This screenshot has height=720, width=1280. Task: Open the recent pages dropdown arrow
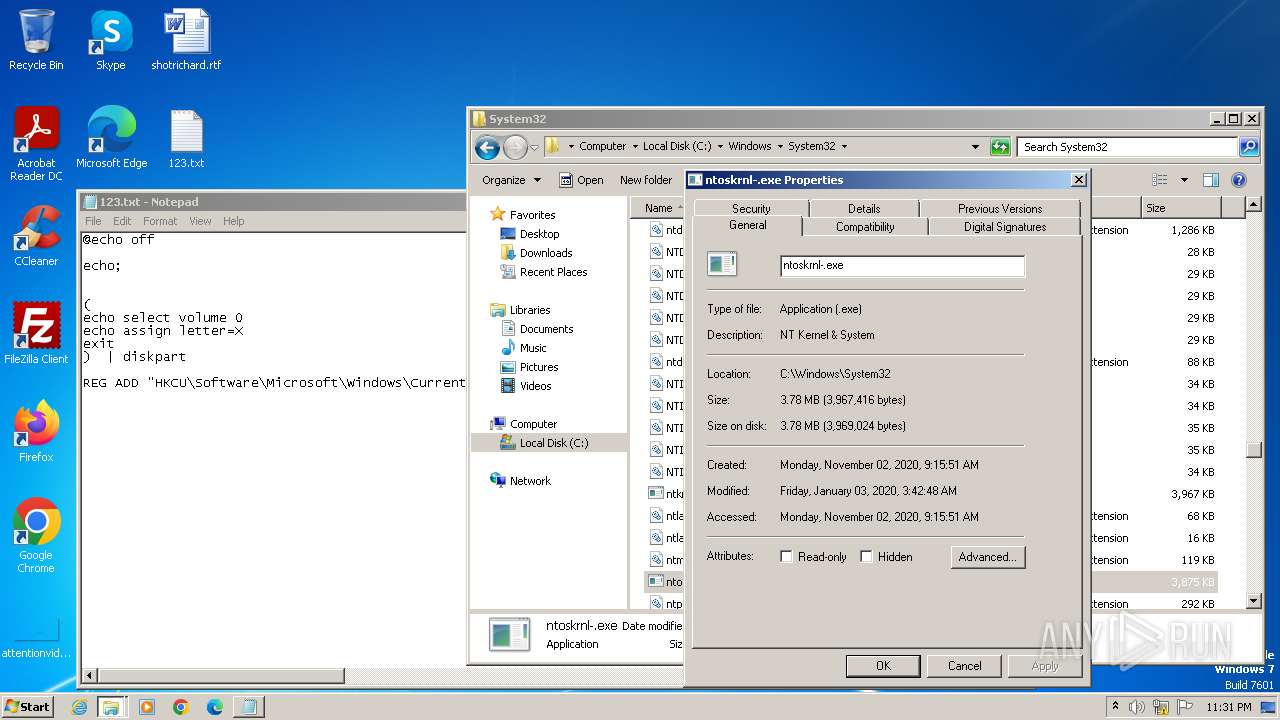click(534, 147)
